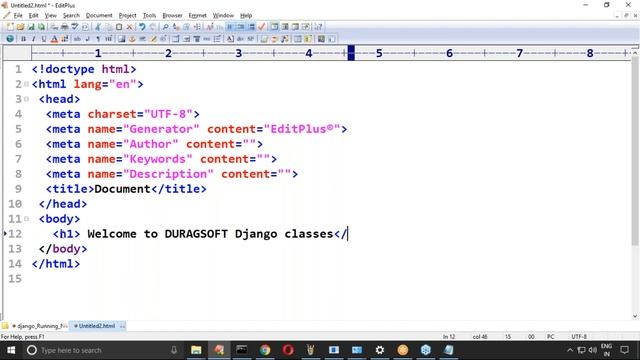Cut selection using scissors icon

tap(98, 27)
